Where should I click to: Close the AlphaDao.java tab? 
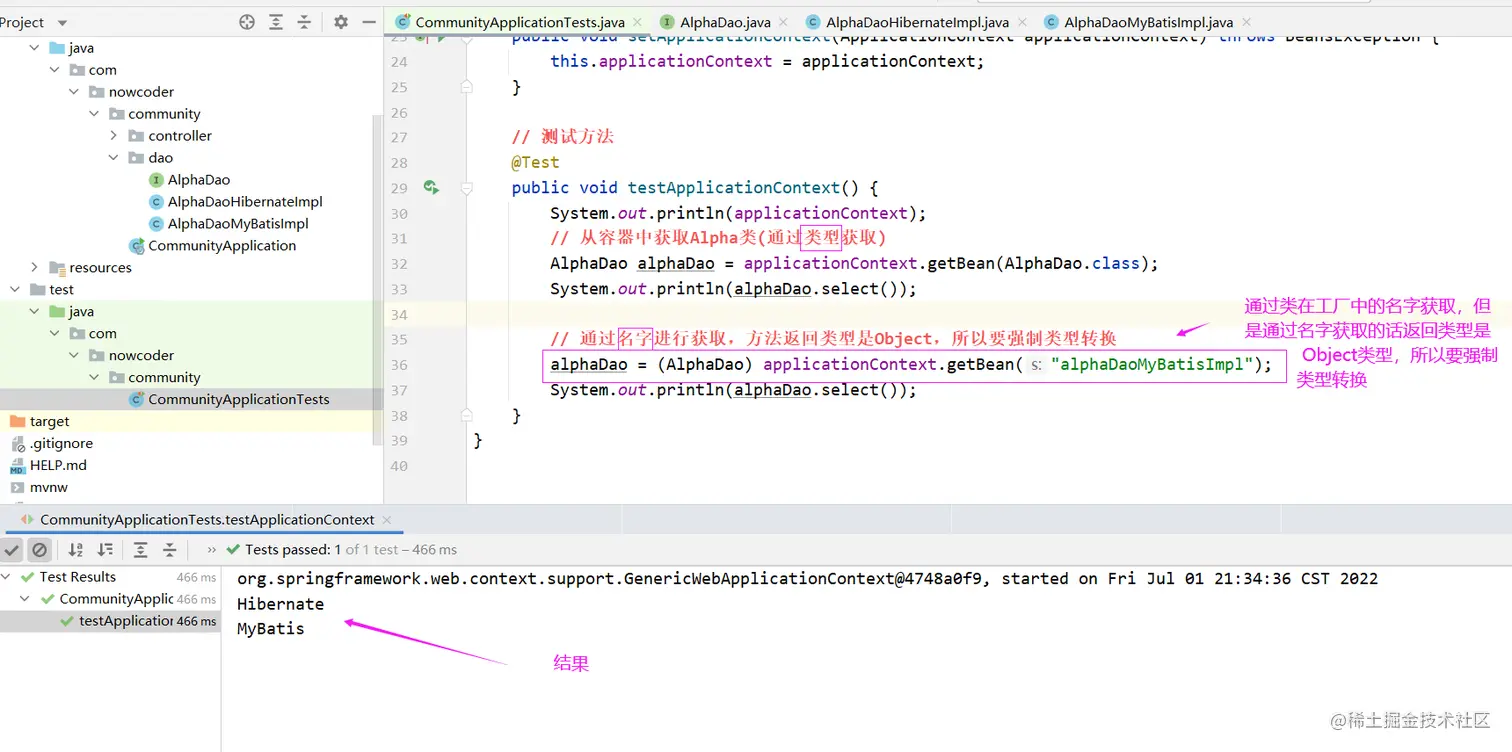(783, 22)
